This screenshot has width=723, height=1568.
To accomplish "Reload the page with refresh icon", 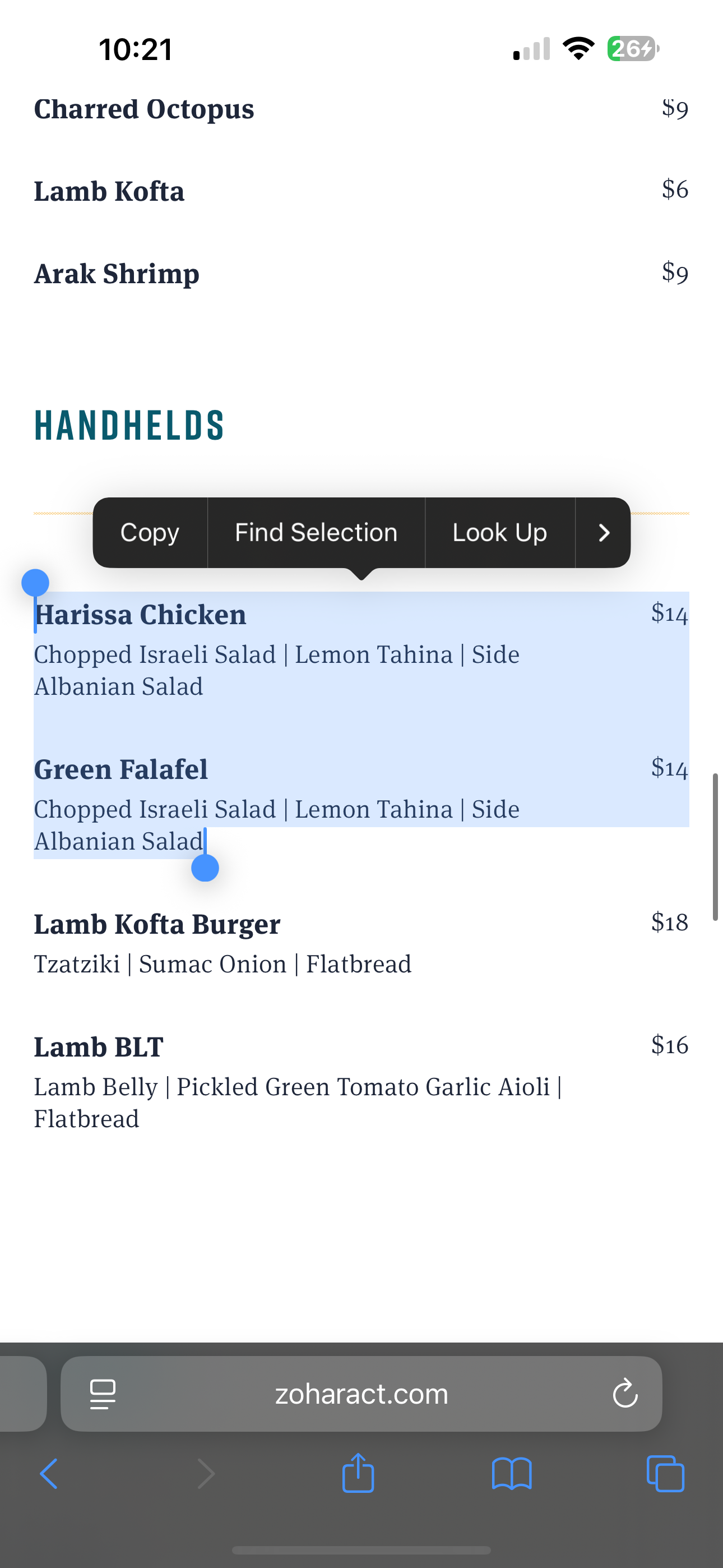I will pos(625,1394).
